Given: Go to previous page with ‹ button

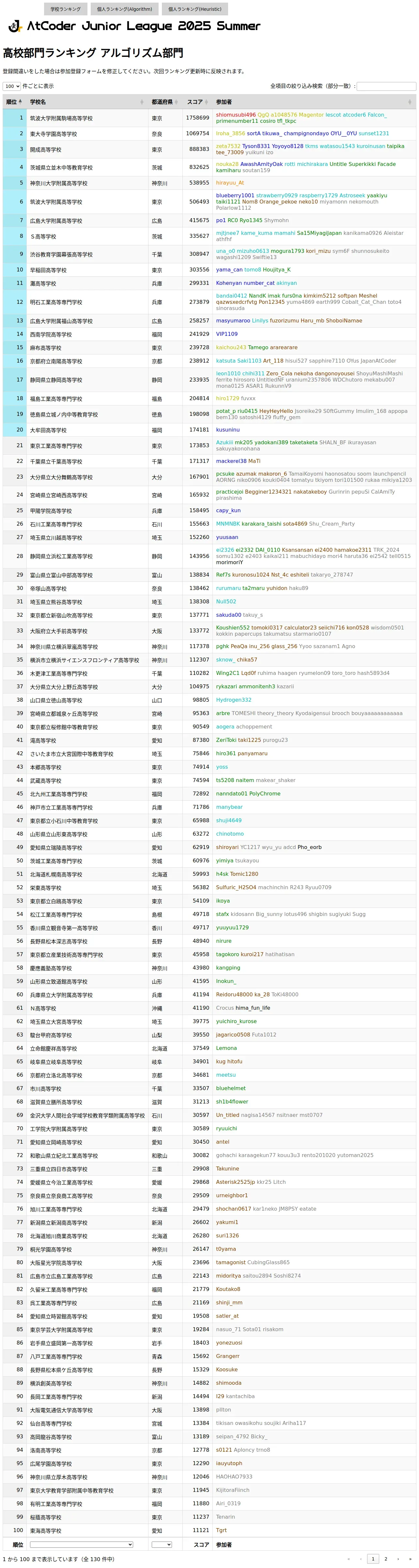Looking at the screenshot, I should (361, 1559).
